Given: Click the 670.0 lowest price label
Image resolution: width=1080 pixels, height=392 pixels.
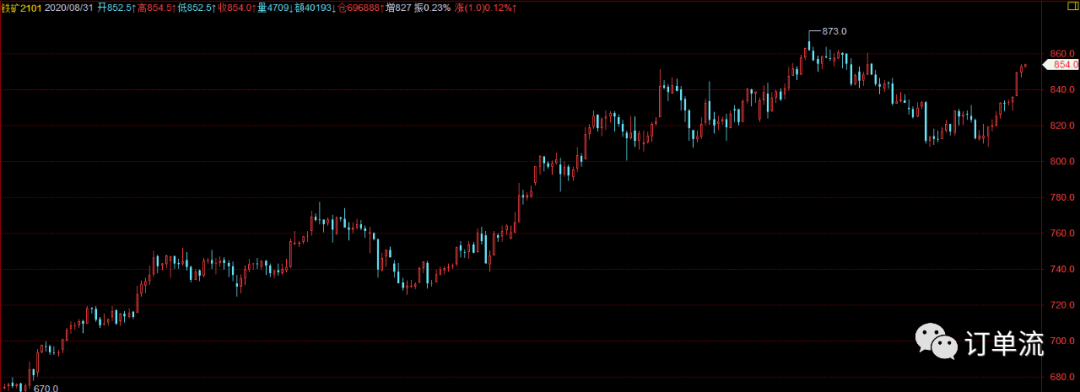Looking at the screenshot, I should point(45,388).
